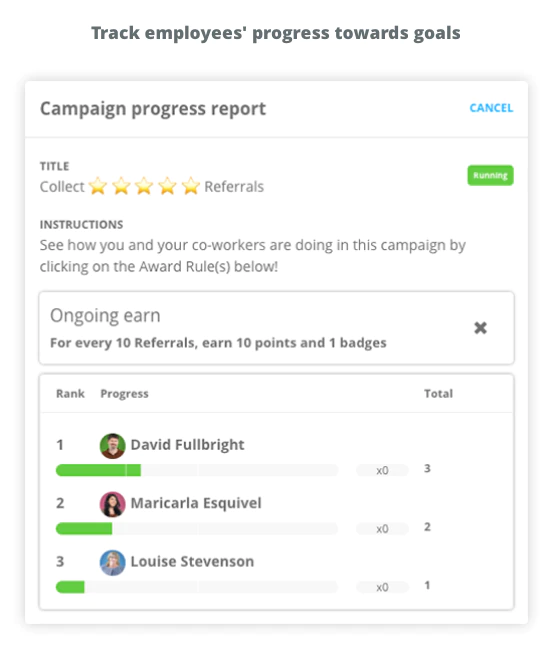Click Louise Stevenson's progress bar
Screen dimensions: 553x647
197,587
